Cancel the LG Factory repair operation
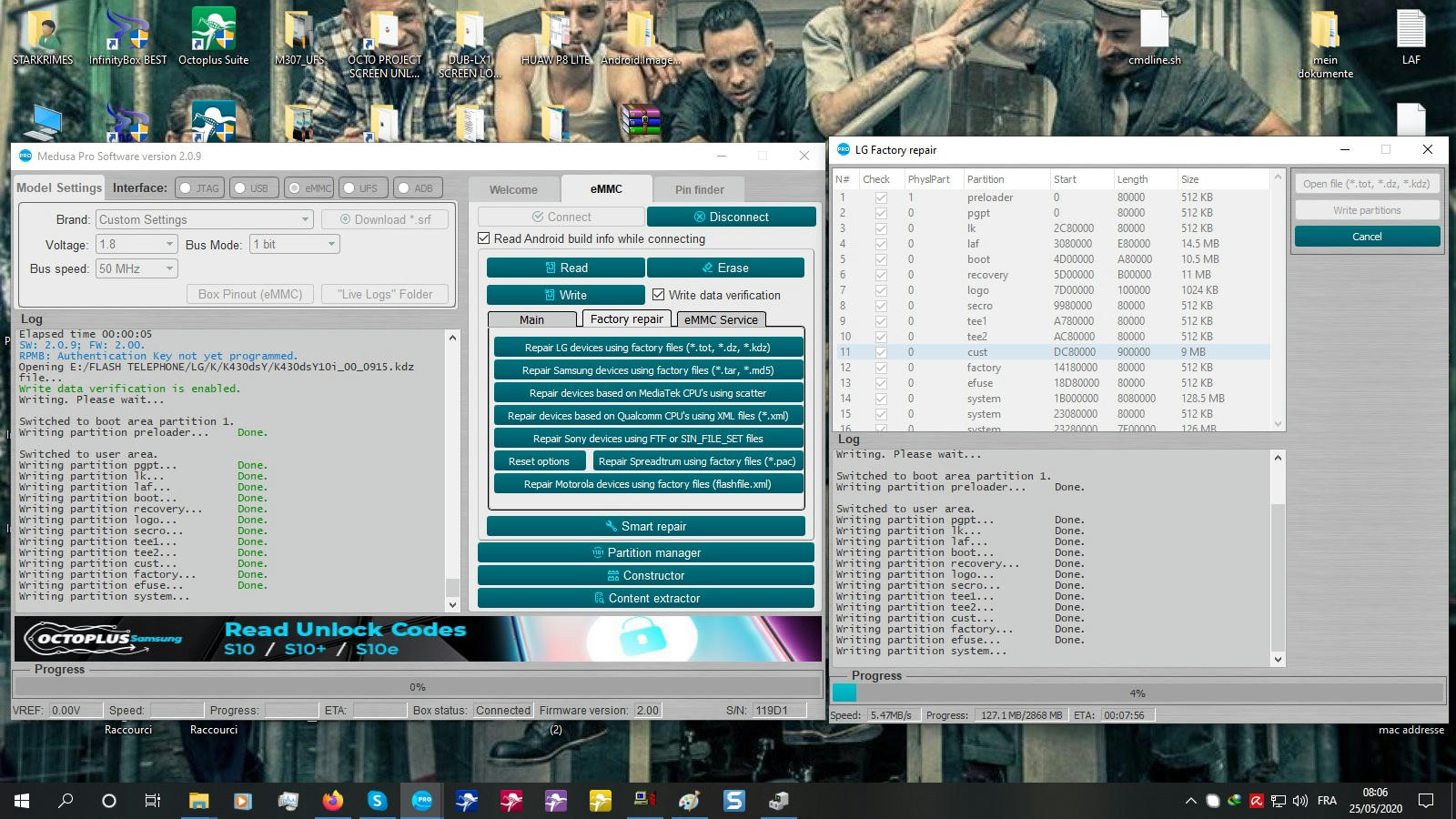 click(1366, 237)
